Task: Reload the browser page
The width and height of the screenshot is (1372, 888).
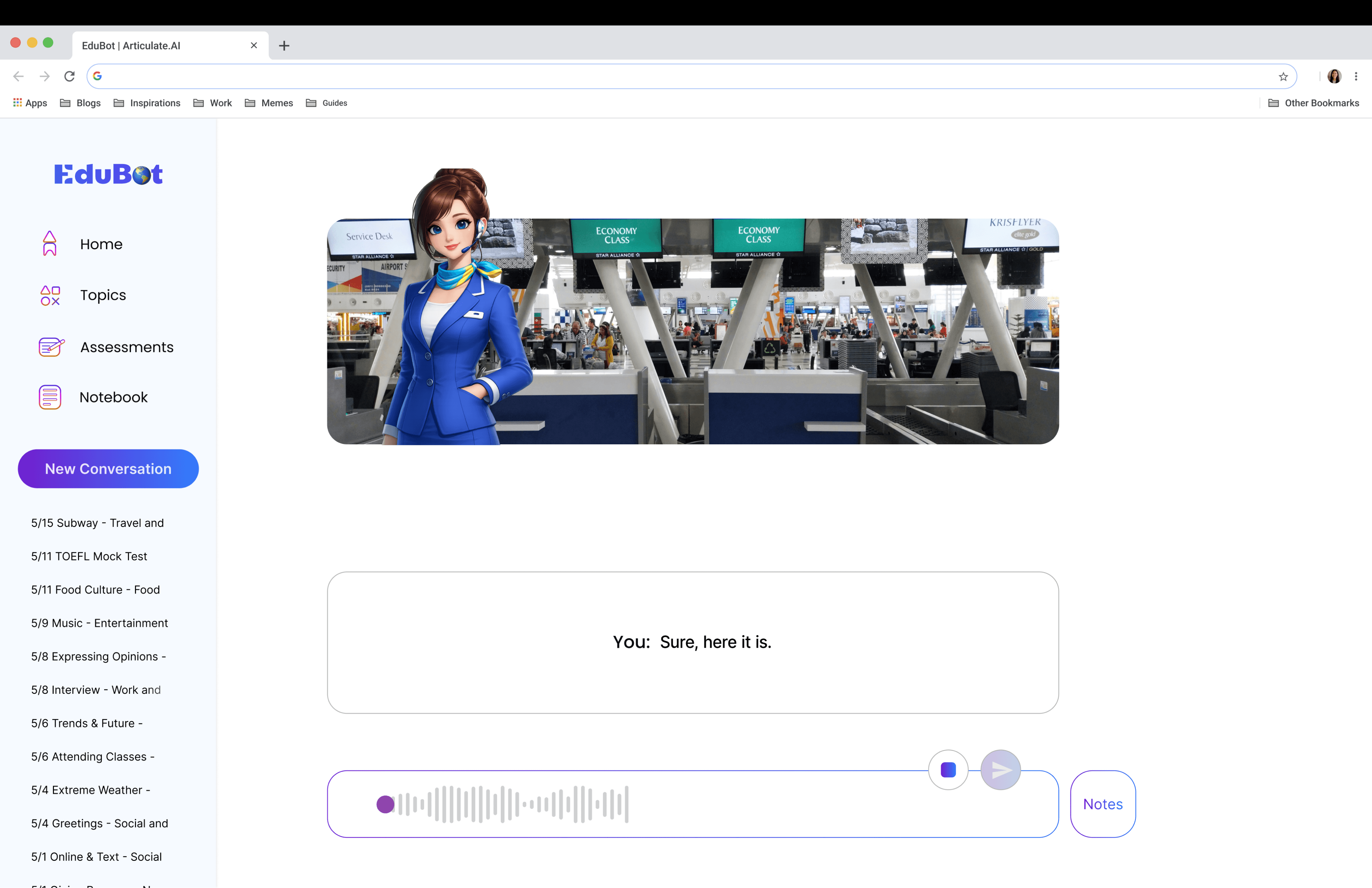Action: point(70,76)
